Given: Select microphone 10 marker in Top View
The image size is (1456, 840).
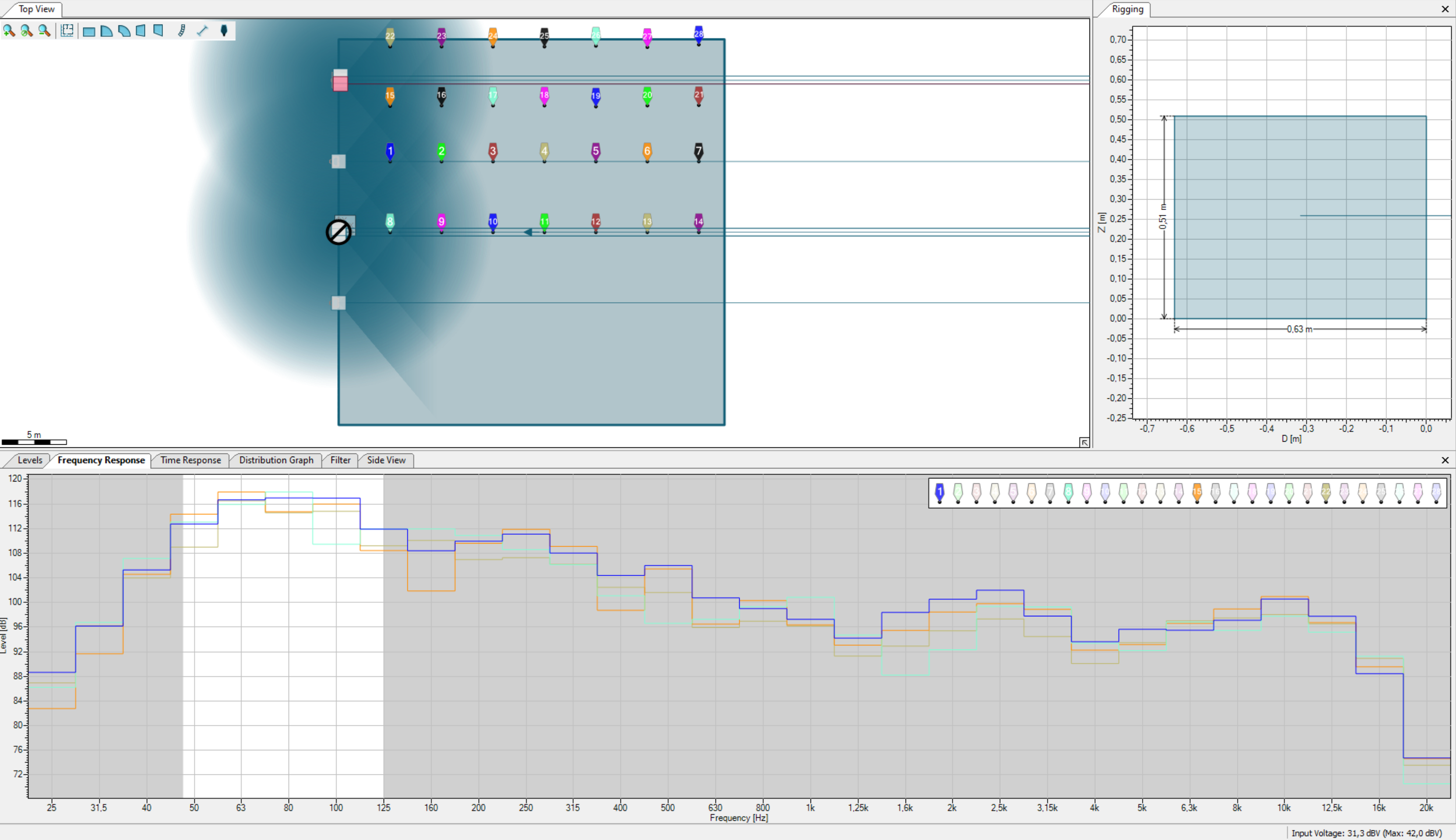Looking at the screenshot, I should [x=493, y=221].
